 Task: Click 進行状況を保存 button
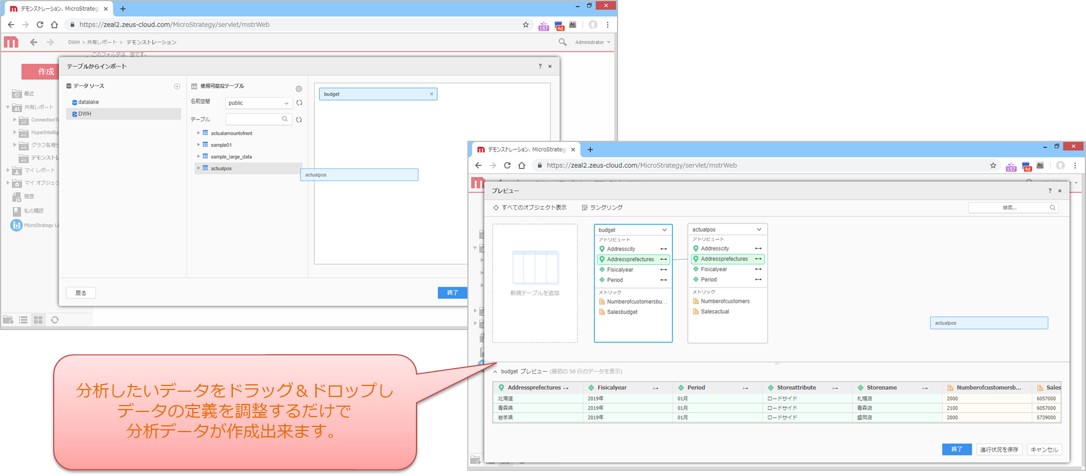tap(999, 450)
